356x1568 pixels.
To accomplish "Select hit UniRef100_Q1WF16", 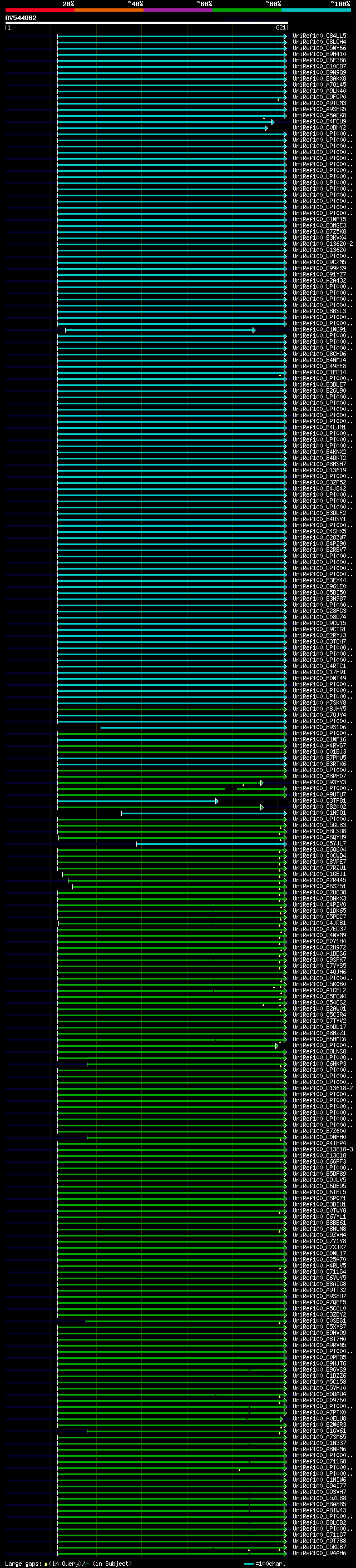I will click(319, 739).
